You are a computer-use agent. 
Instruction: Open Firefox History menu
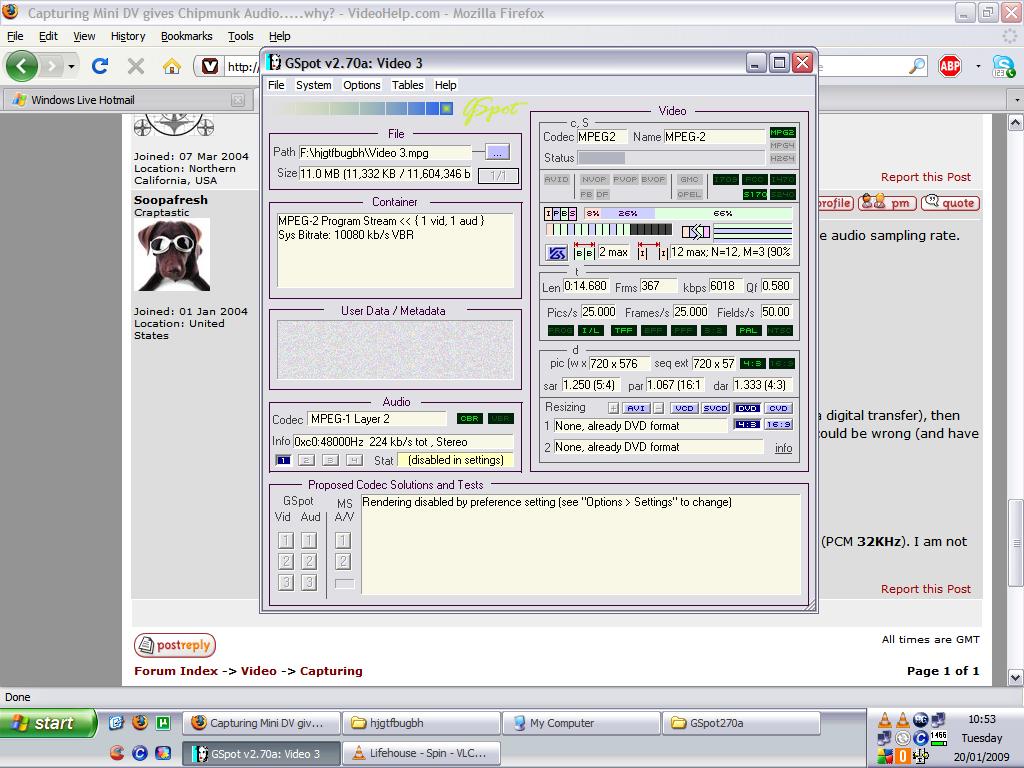click(128, 36)
